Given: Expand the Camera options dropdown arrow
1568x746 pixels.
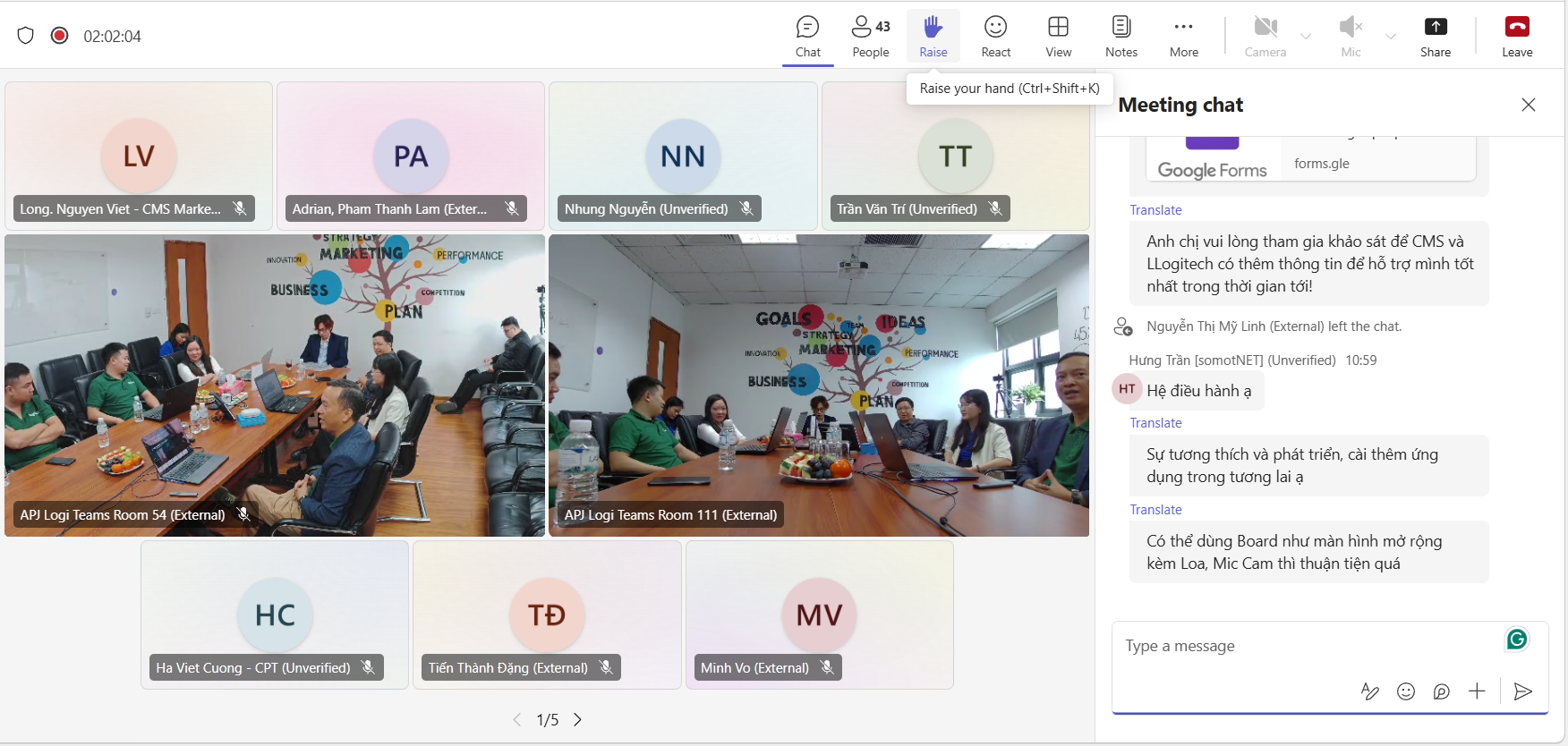Looking at the screenshot, I should point(1306,37).
